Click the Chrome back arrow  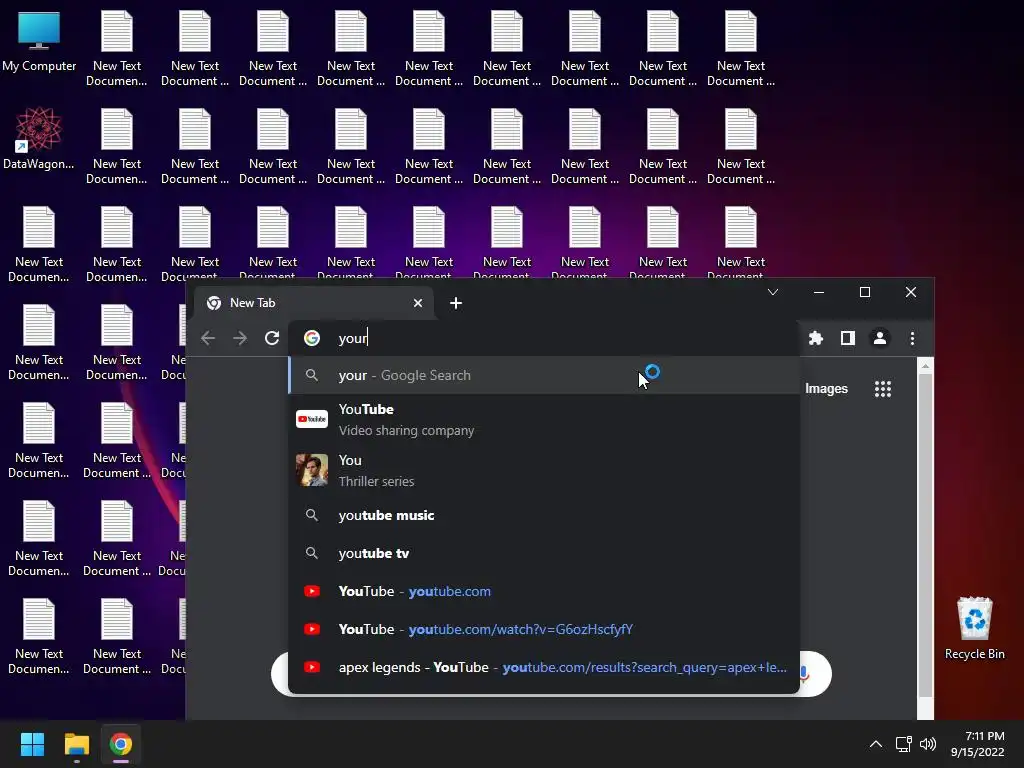click(208, 338)
